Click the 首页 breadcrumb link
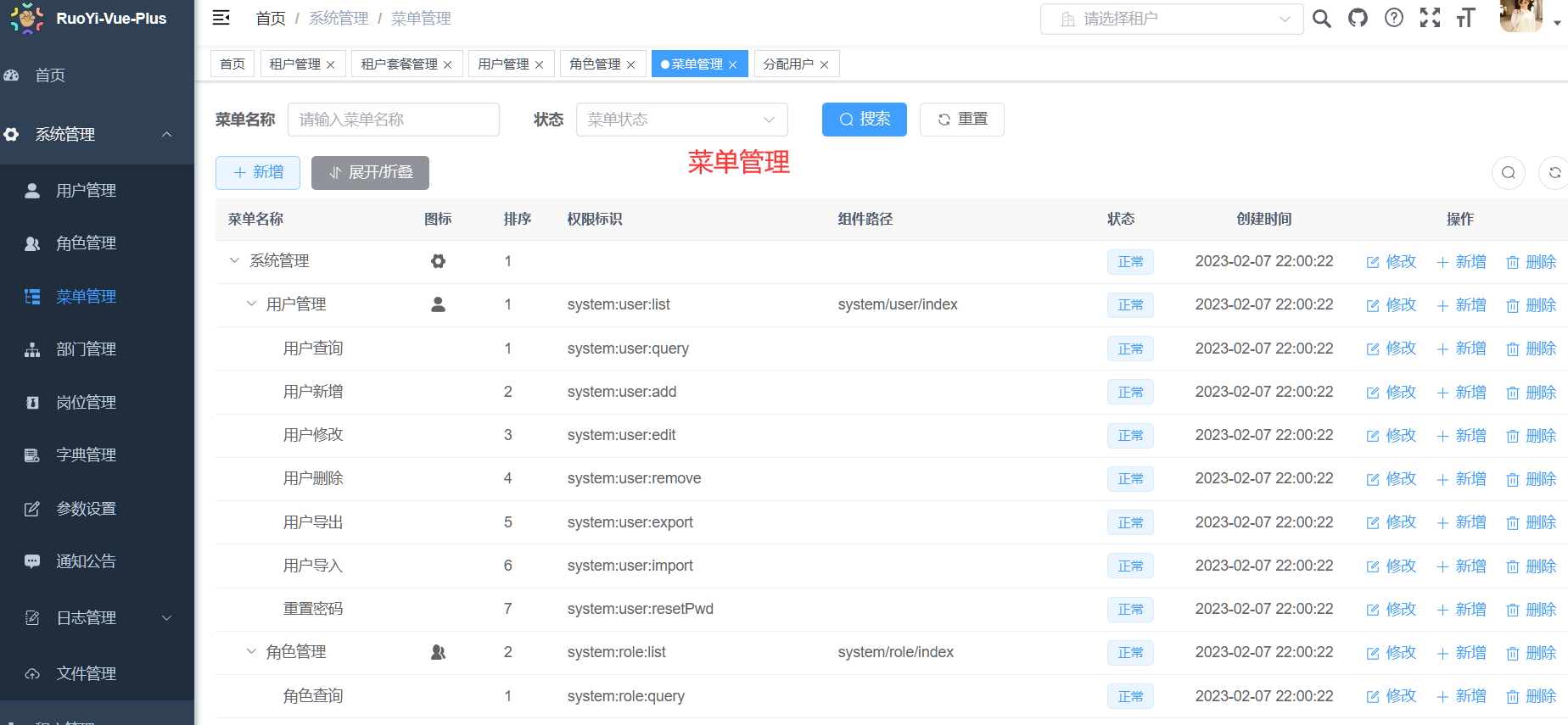This screenshot has height=725, width=1568. (271, 19)
